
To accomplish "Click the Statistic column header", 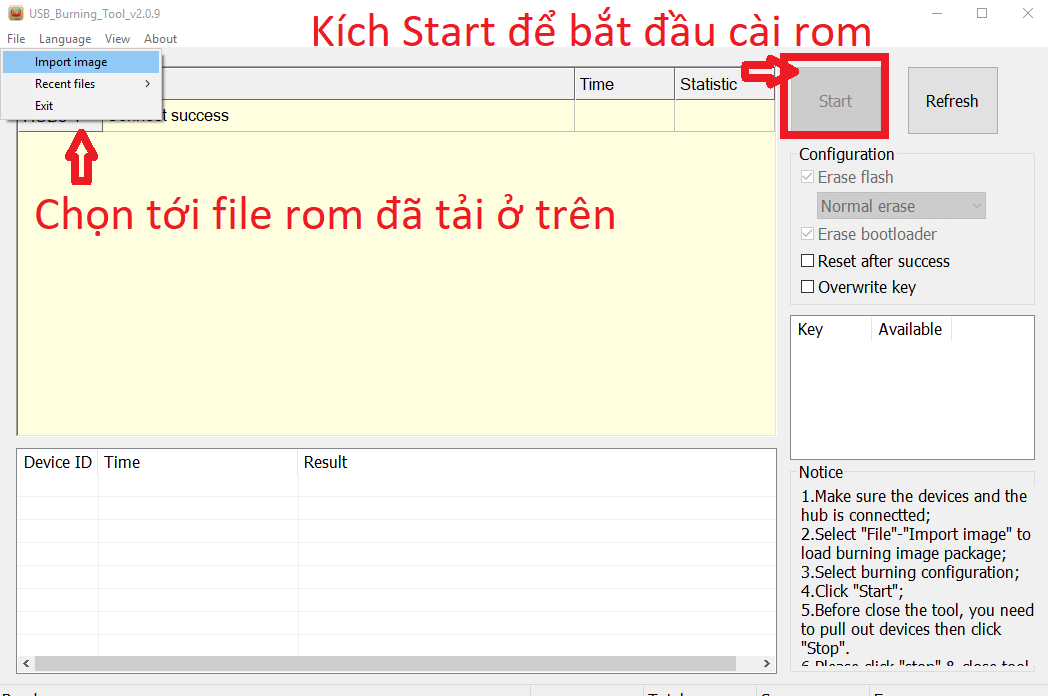I will point(725,84).
